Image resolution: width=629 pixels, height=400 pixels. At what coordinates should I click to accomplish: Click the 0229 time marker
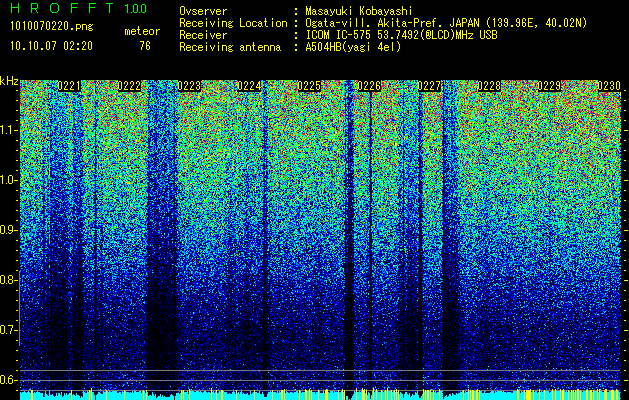click(549, 86)
